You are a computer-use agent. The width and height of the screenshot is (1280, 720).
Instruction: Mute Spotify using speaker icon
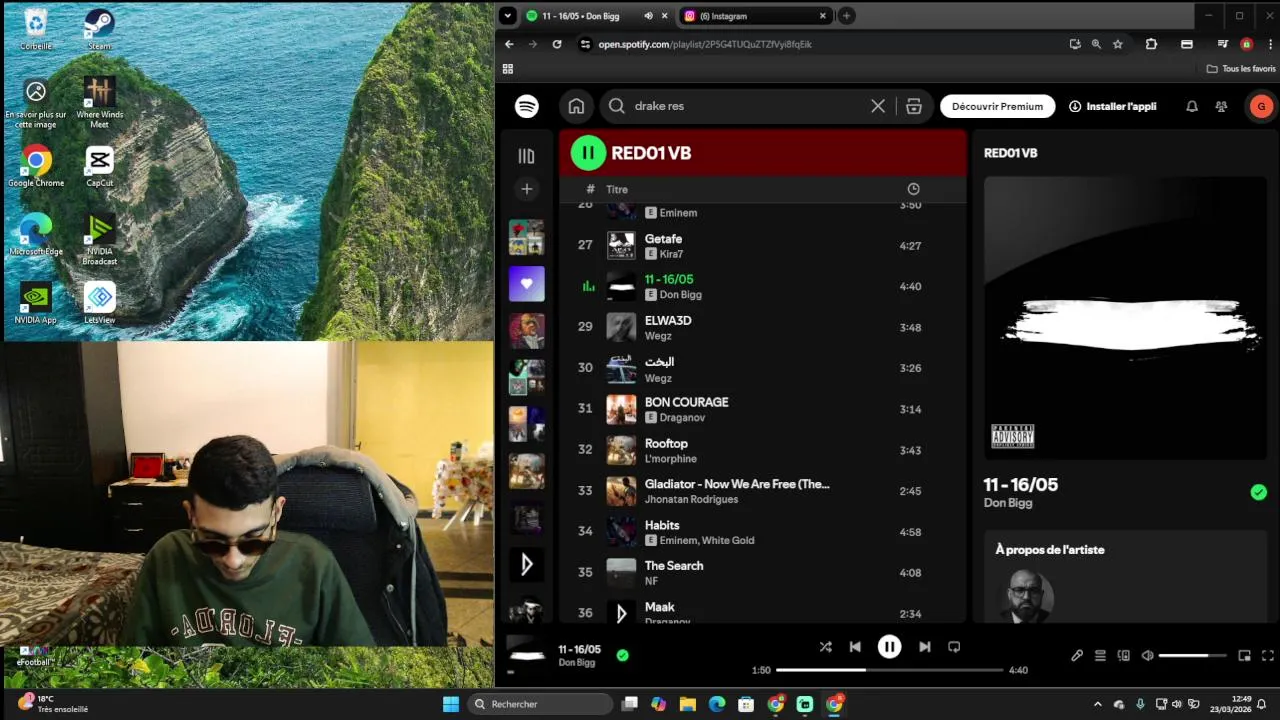pyautogui.click(x=1148, y=656)
